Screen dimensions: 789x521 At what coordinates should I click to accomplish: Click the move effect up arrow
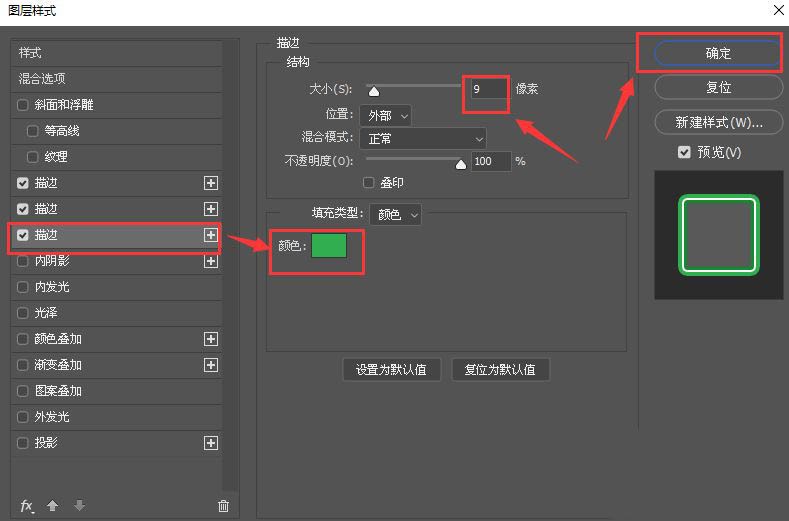pos(53,506)
